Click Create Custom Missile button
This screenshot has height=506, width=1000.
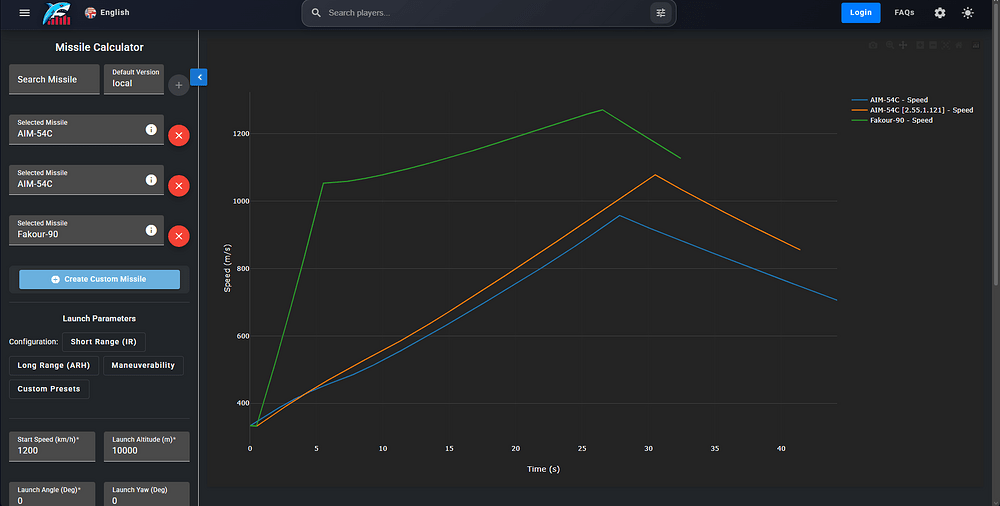[x=99, y=279]
